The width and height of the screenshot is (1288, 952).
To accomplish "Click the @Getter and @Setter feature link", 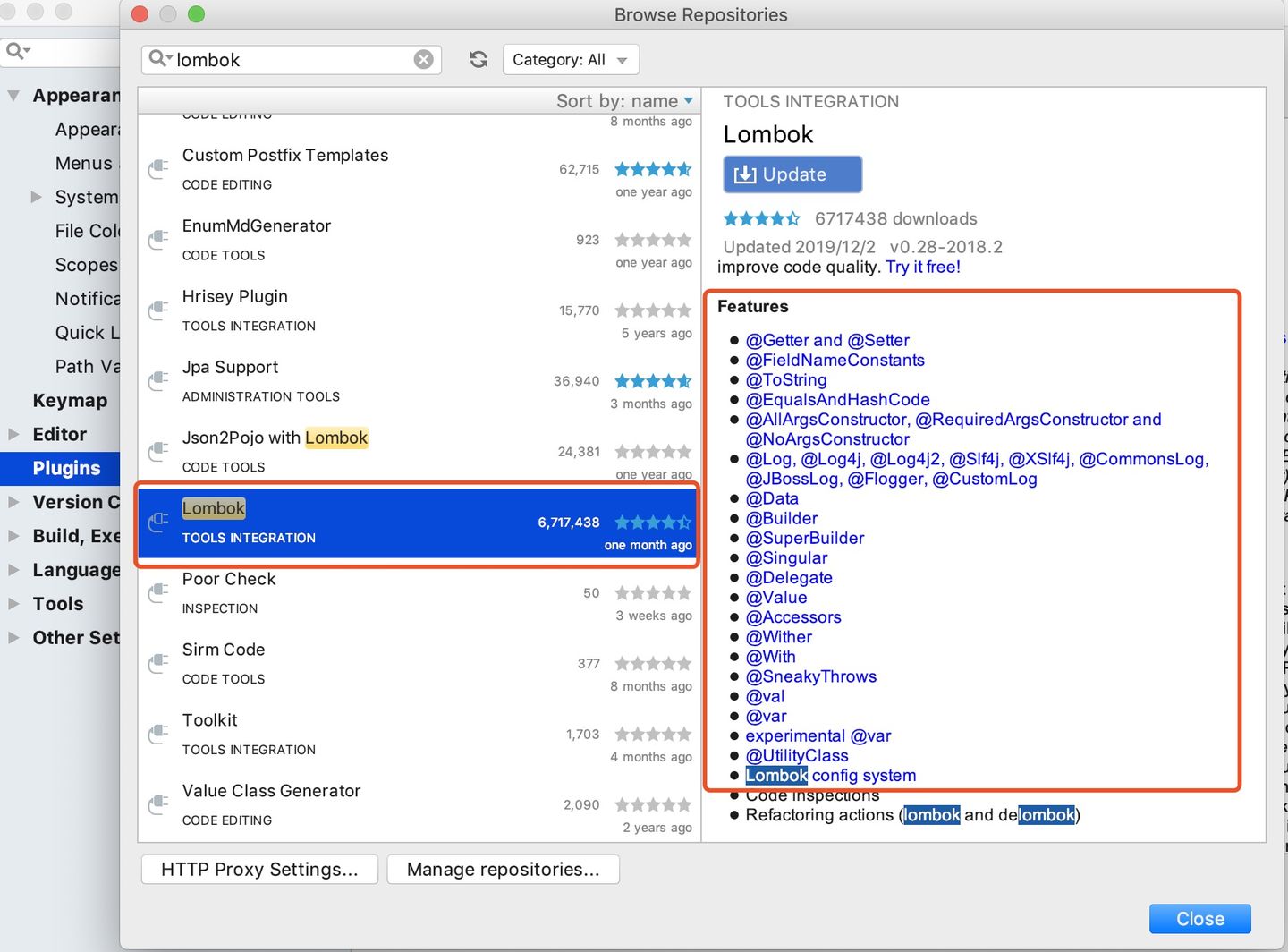I will tap(827, 340).
